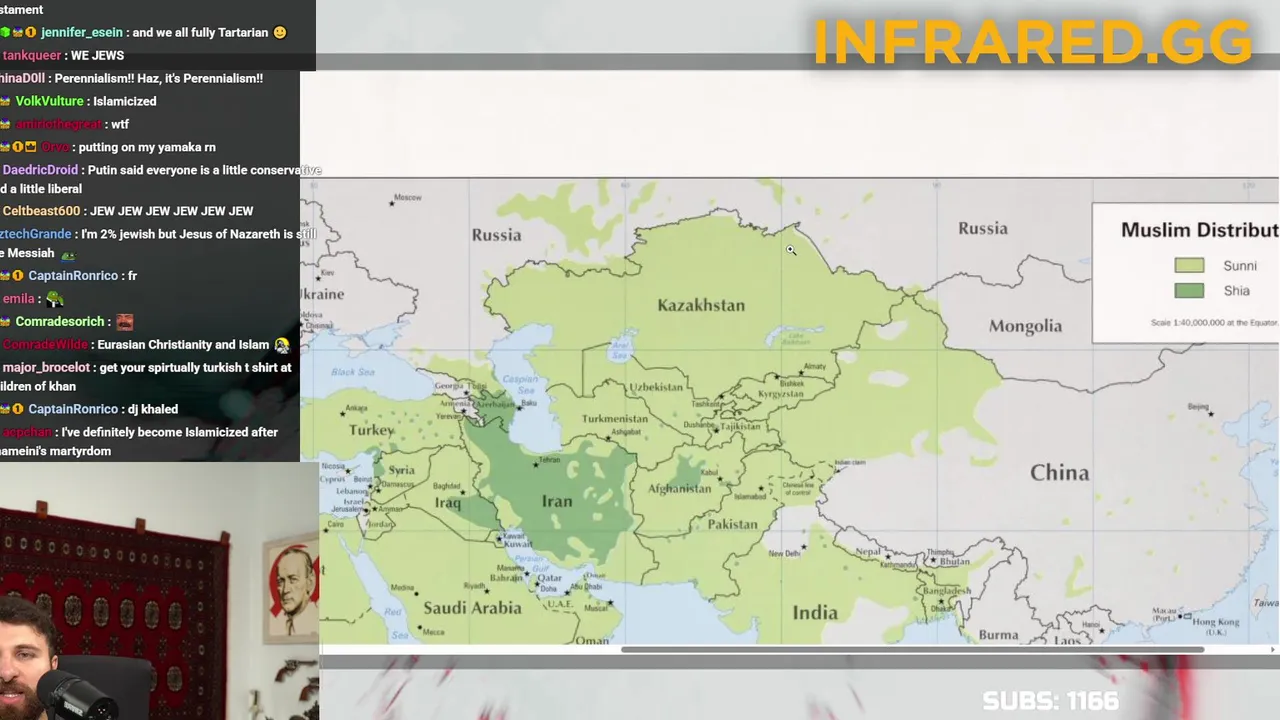Select the 'Saudi Arabia' map label
Screen dimensions: 1280x720
click(472, 608)
